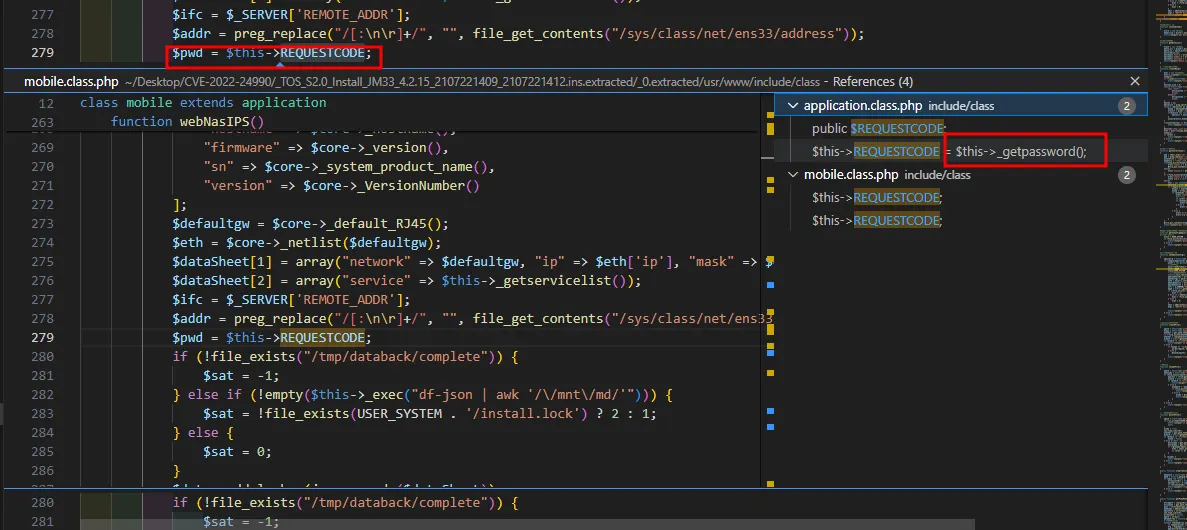The image size is (1187, 530).
Task: Jump to sticky 'function webNasIPS()' line
Action: click(x=187, y=121)
